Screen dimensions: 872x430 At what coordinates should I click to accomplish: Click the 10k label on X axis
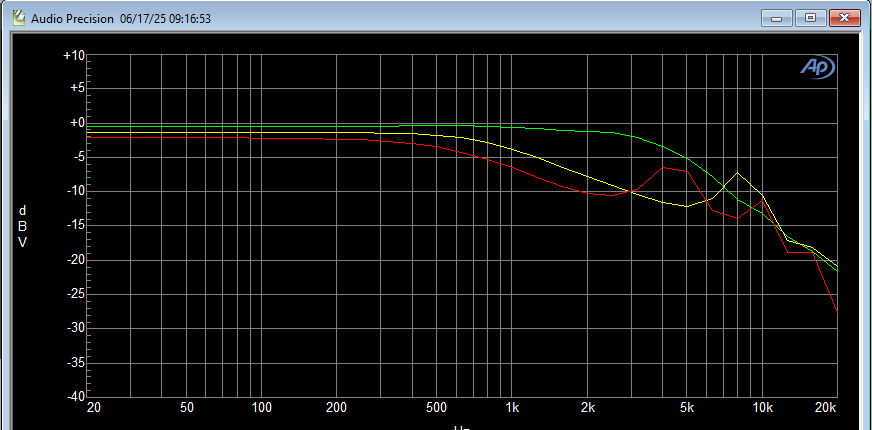[x=762, y=408]
